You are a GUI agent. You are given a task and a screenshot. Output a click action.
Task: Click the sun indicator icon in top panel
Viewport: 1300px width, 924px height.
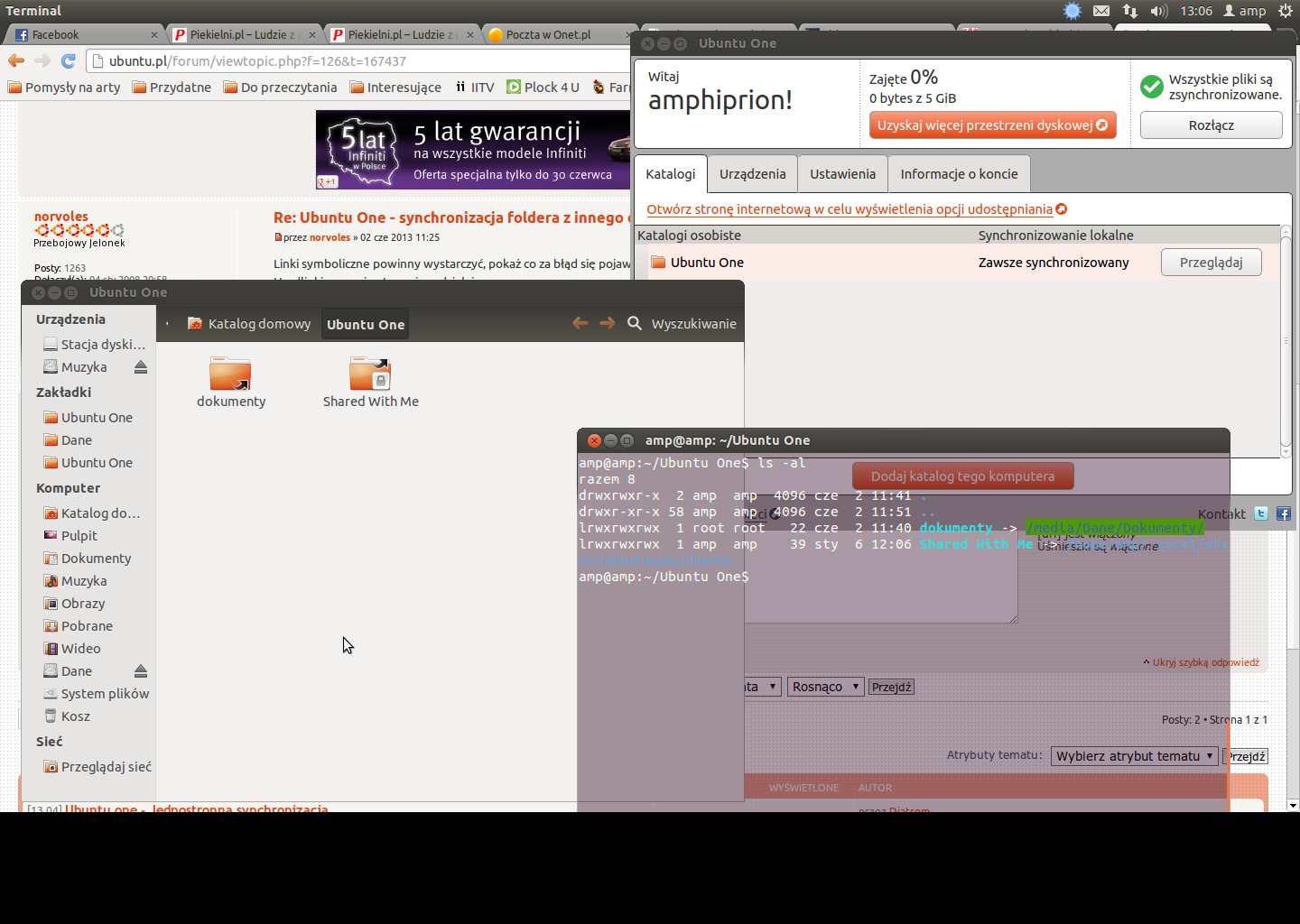click(x=1072, y=11)
